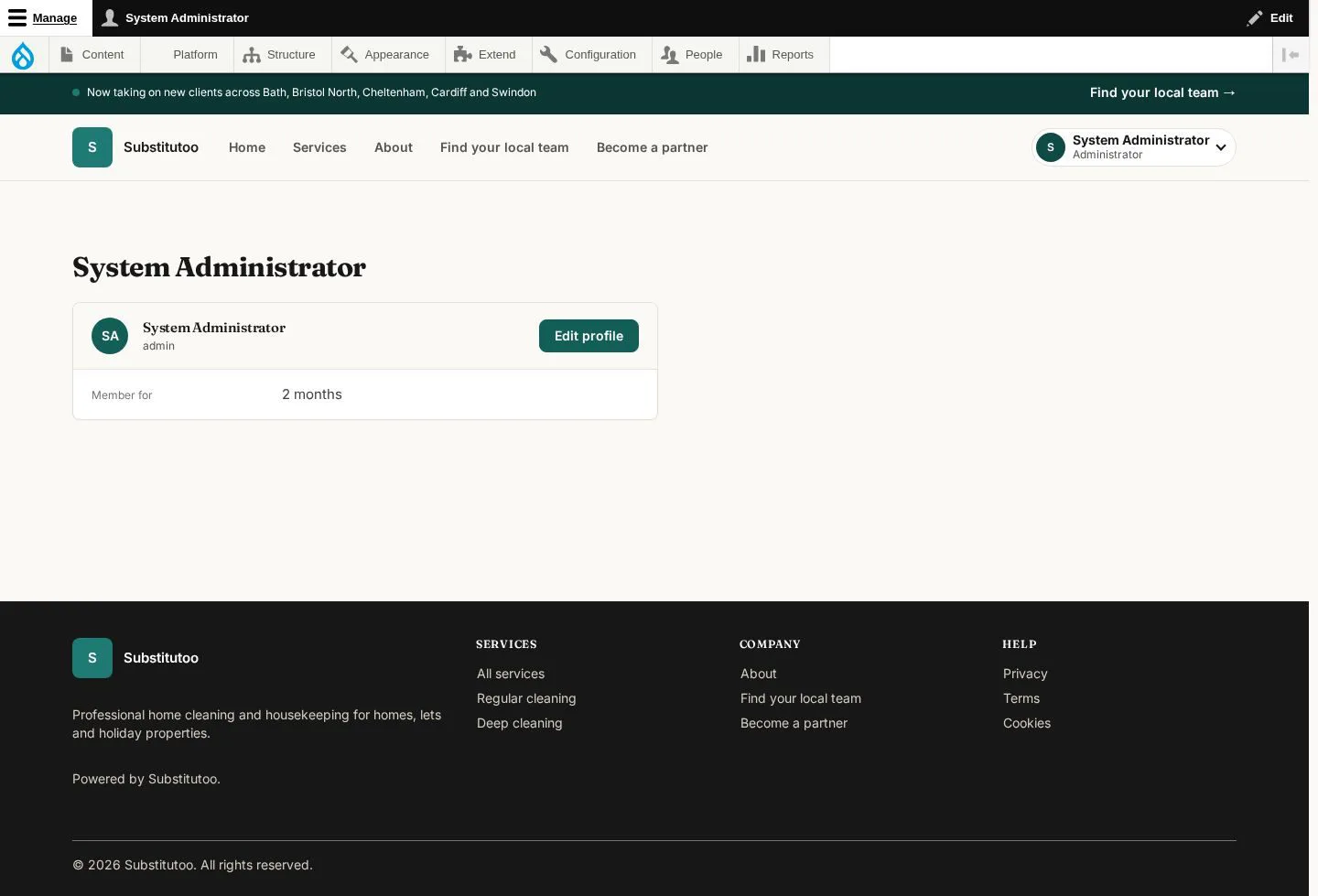Open footer Become a partner link
The image size is (1318, 896).
[x=794, y=723]
